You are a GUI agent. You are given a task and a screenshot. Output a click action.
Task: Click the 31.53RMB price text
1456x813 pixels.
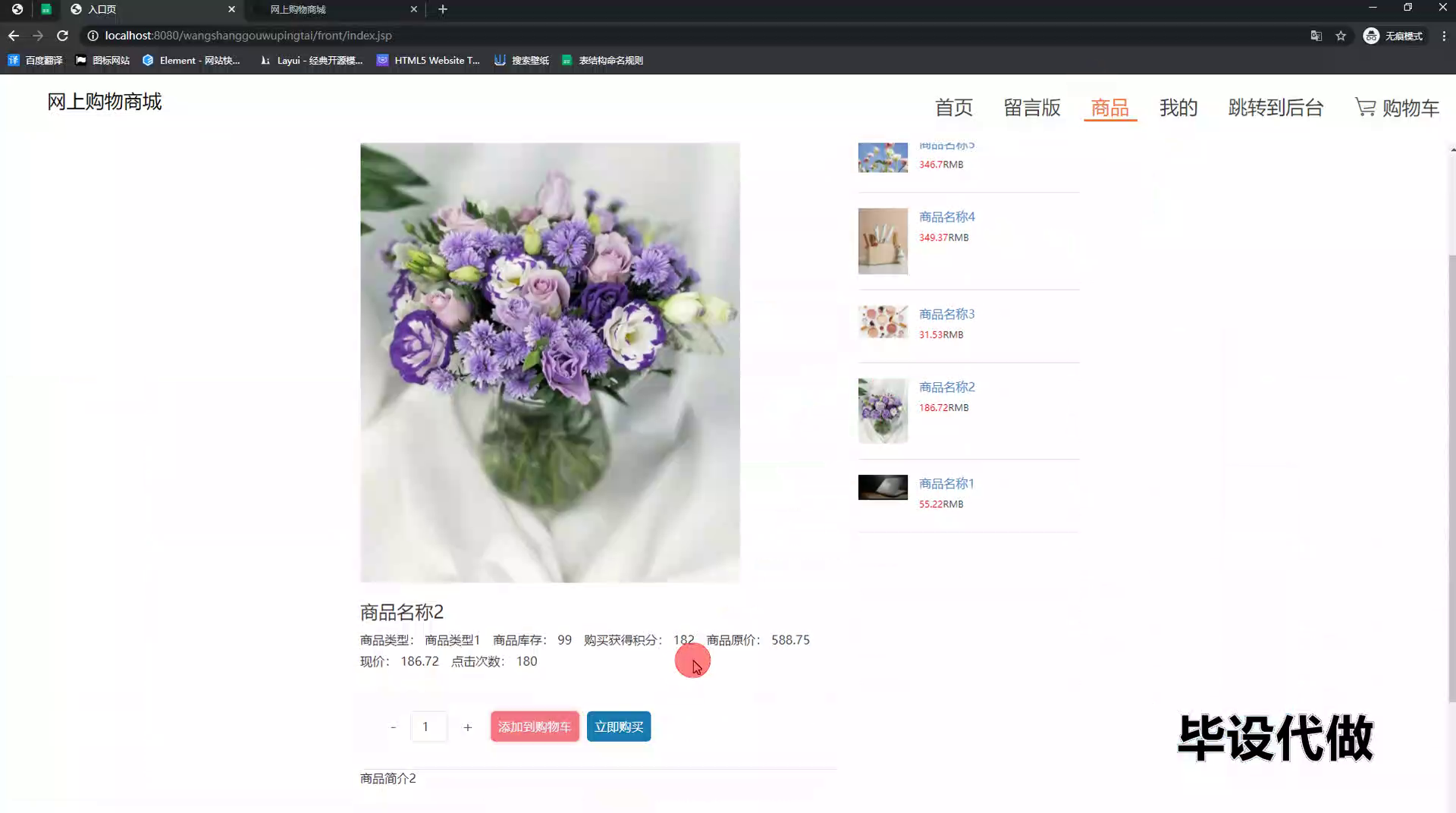tap(941, 334)
